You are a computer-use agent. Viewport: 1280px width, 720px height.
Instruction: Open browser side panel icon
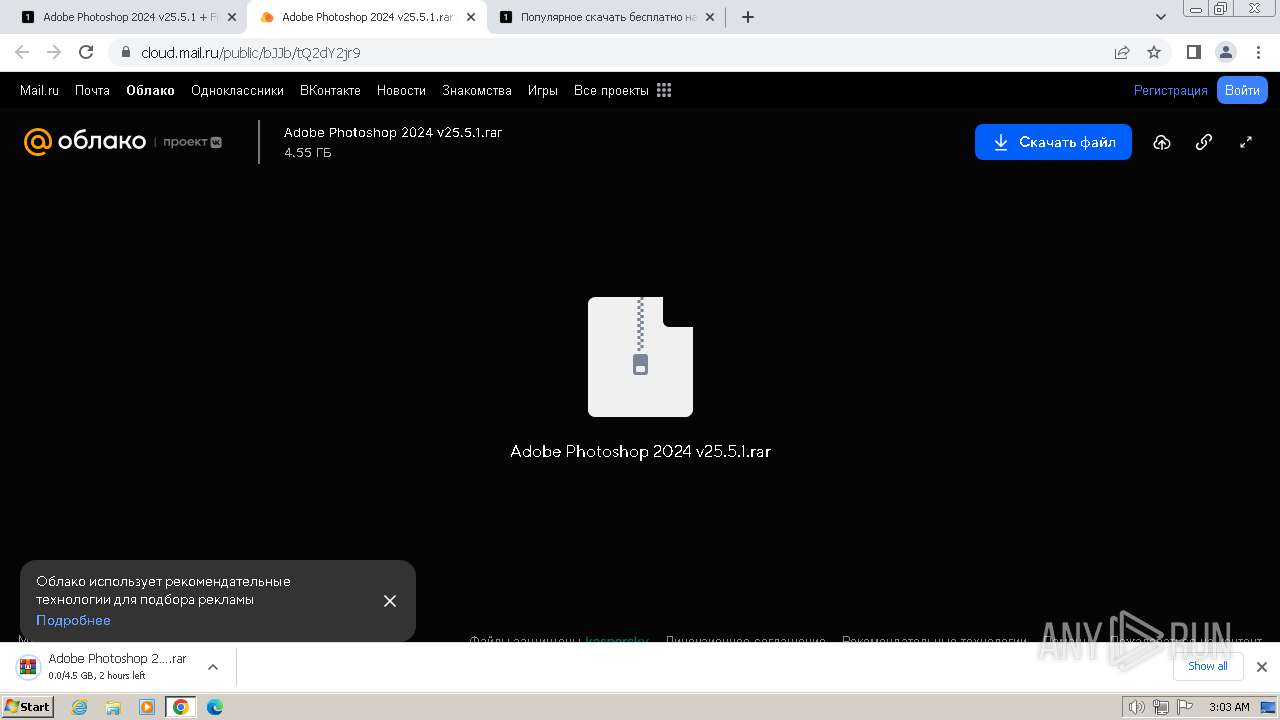click(x=1194, y=52)
